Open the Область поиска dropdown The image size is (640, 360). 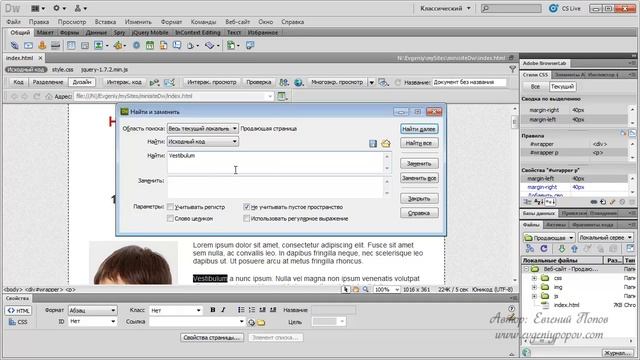pos(202,129)
